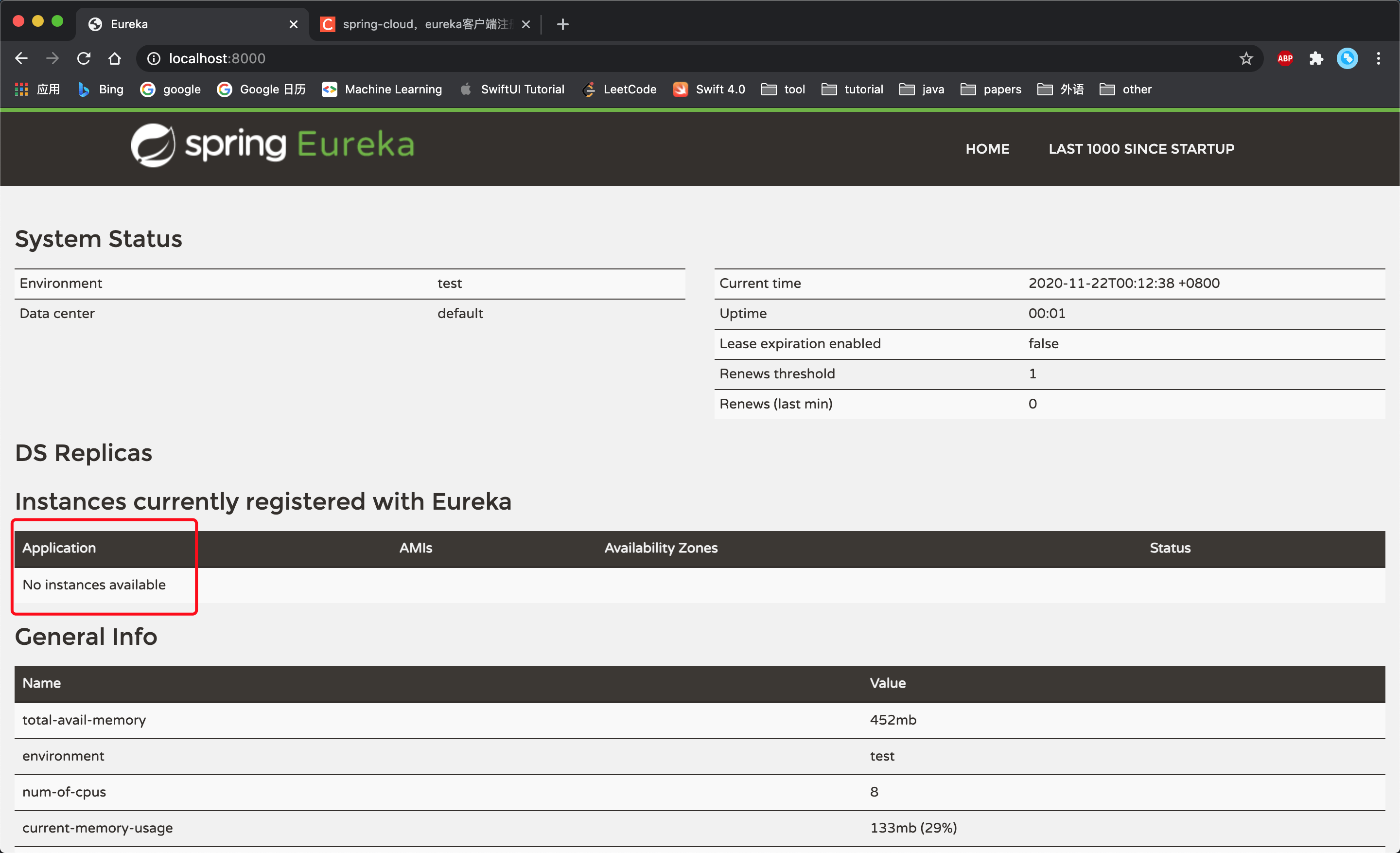1400x853 pixels.
Task: Expand the tutorial bookmarks folder
Action: click(852, 89)
